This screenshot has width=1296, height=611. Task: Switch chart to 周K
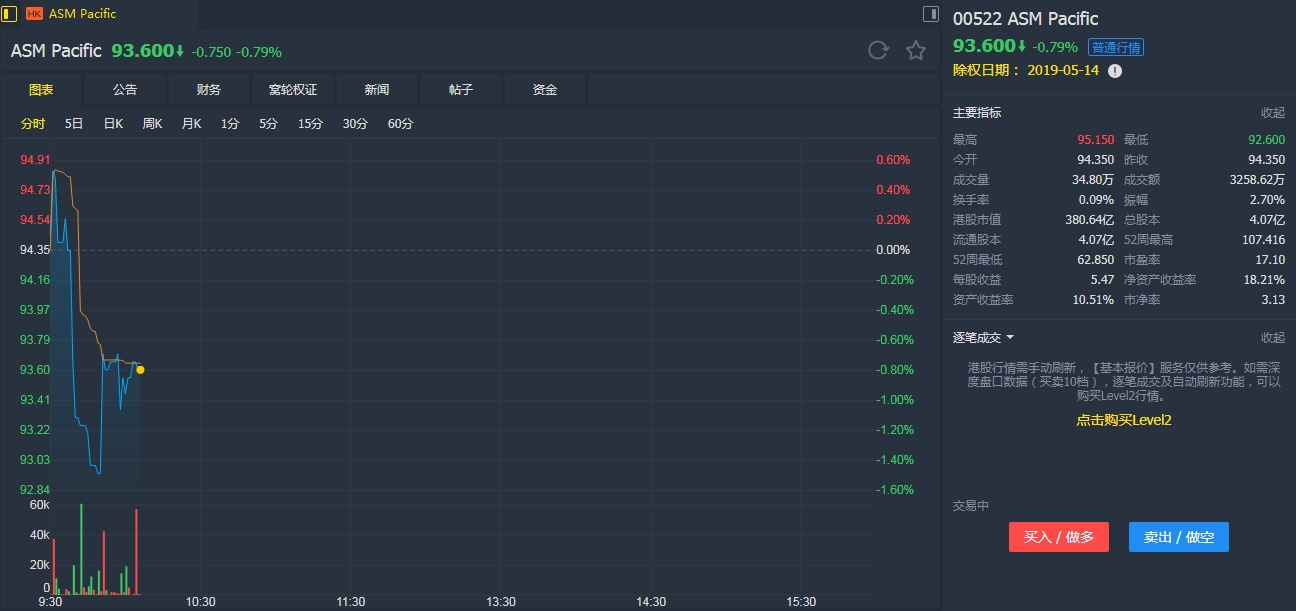pos(152,124)
